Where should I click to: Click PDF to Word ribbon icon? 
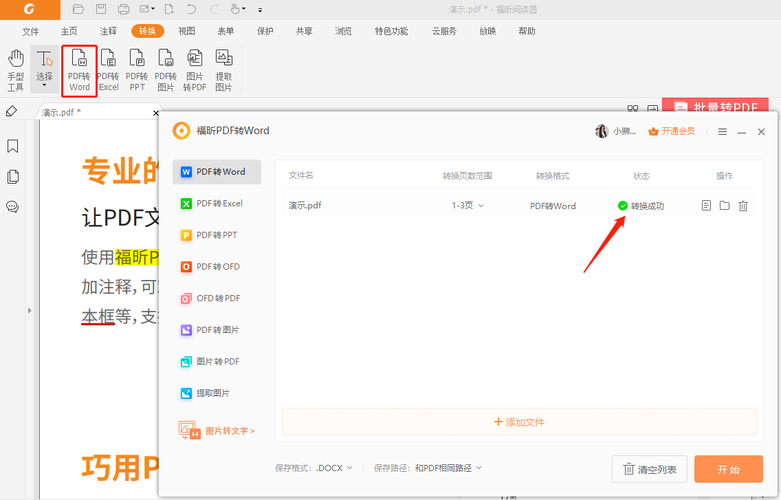pos(79,71)
